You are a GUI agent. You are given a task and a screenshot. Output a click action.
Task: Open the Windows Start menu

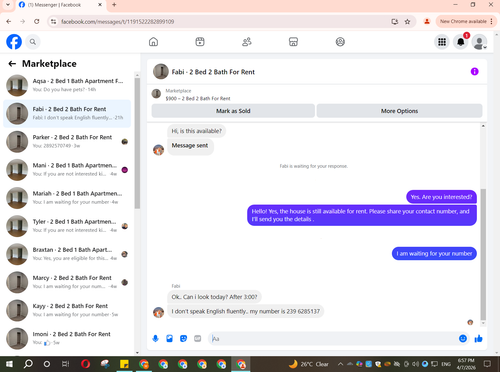click(9, 364)
